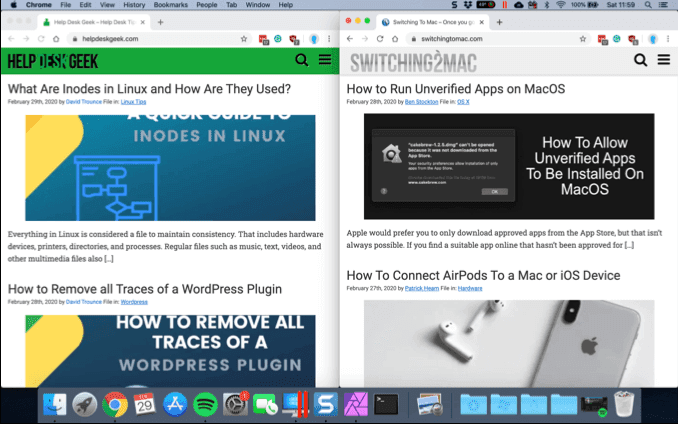Launch Spotify from the dock
Image resolution: width=678 pixels, height=424 pixels.
coord(205,405)
